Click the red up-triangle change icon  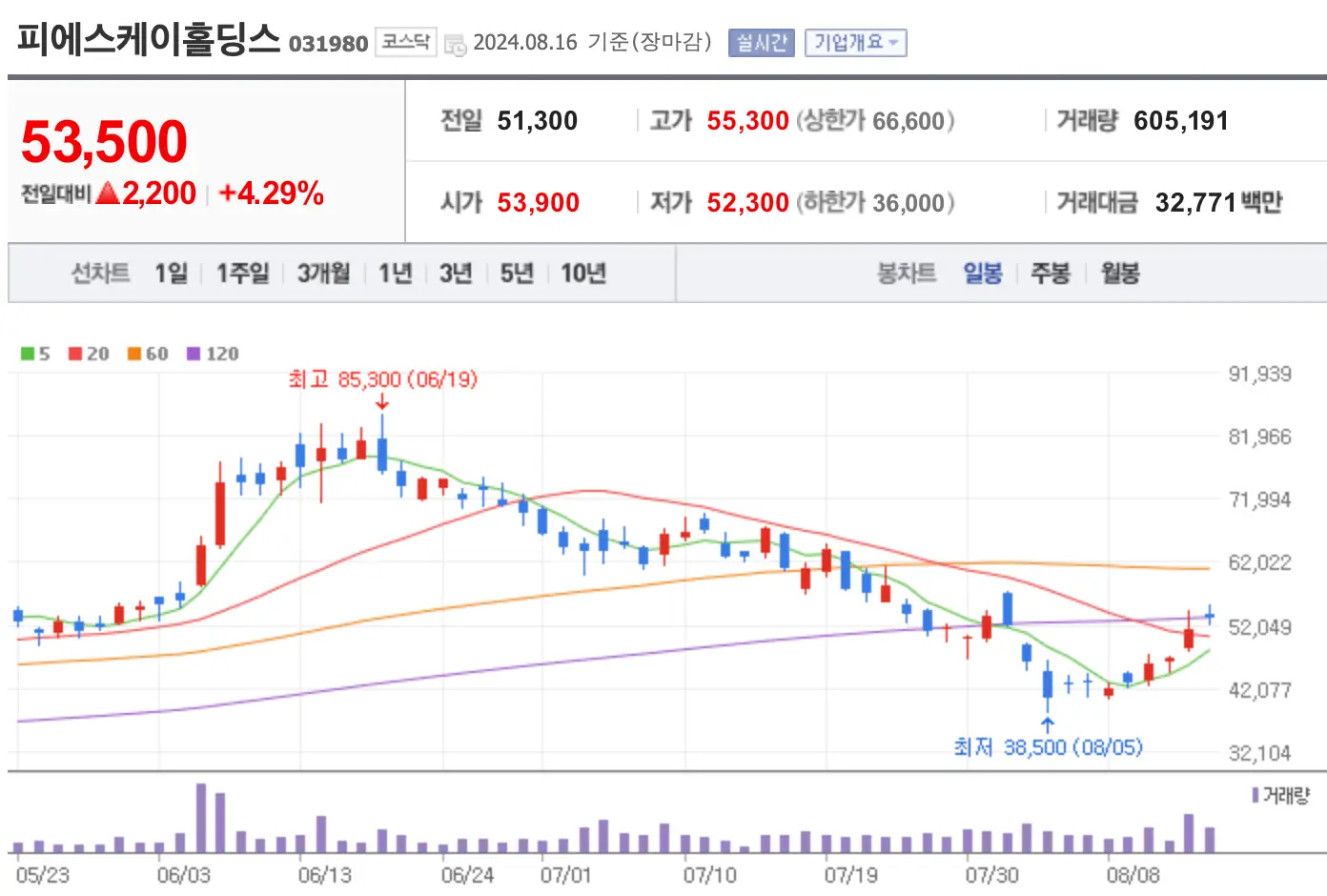(108, 193)
